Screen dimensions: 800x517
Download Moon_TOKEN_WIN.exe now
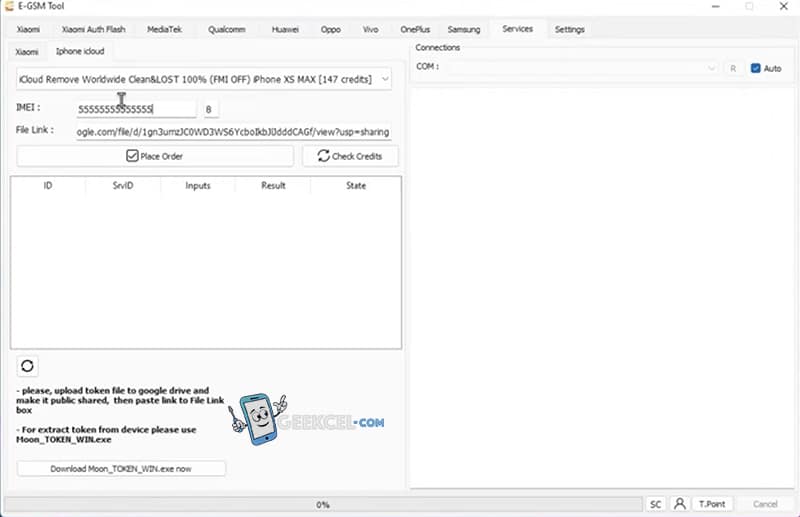(121, 469)
